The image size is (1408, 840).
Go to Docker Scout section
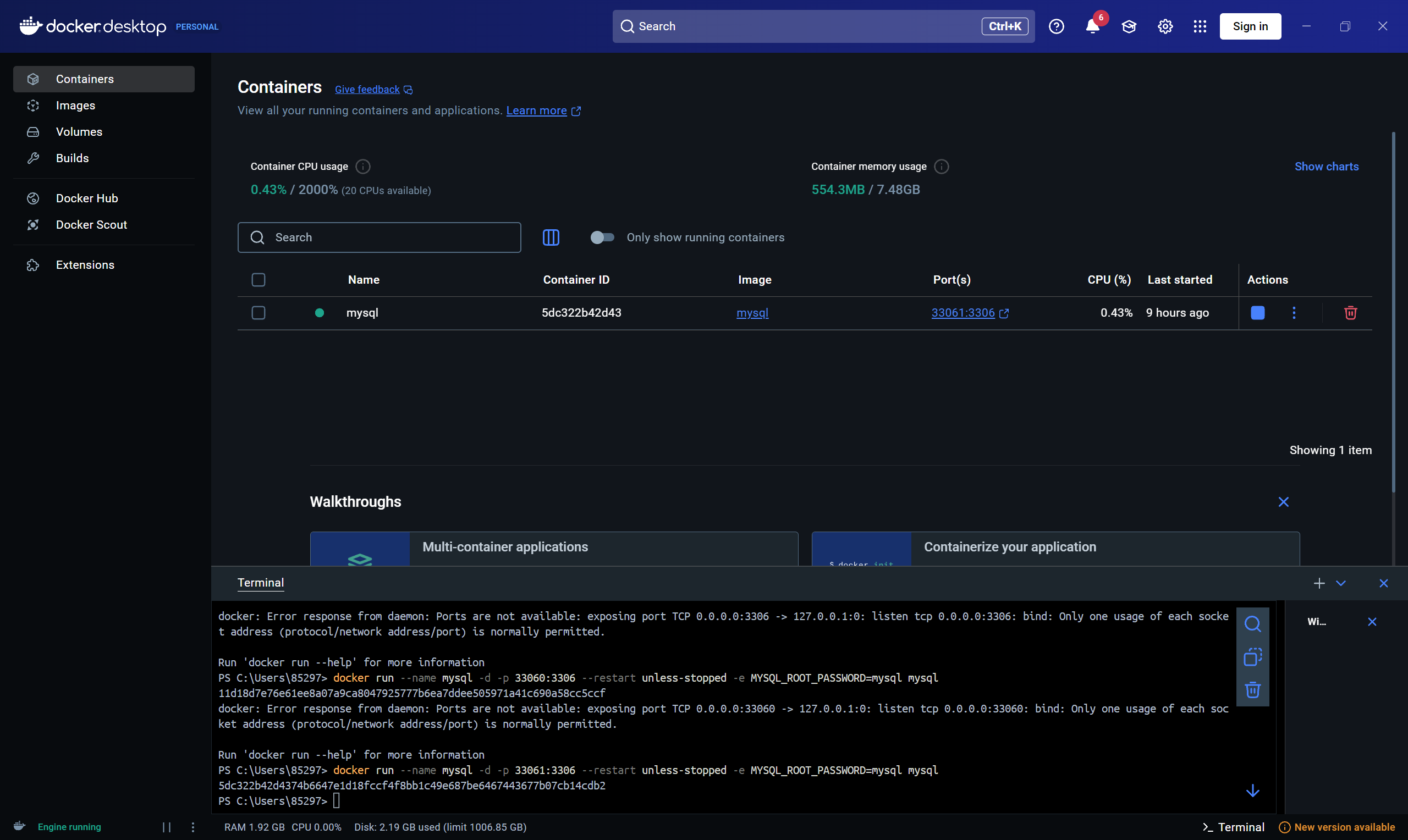91,225
